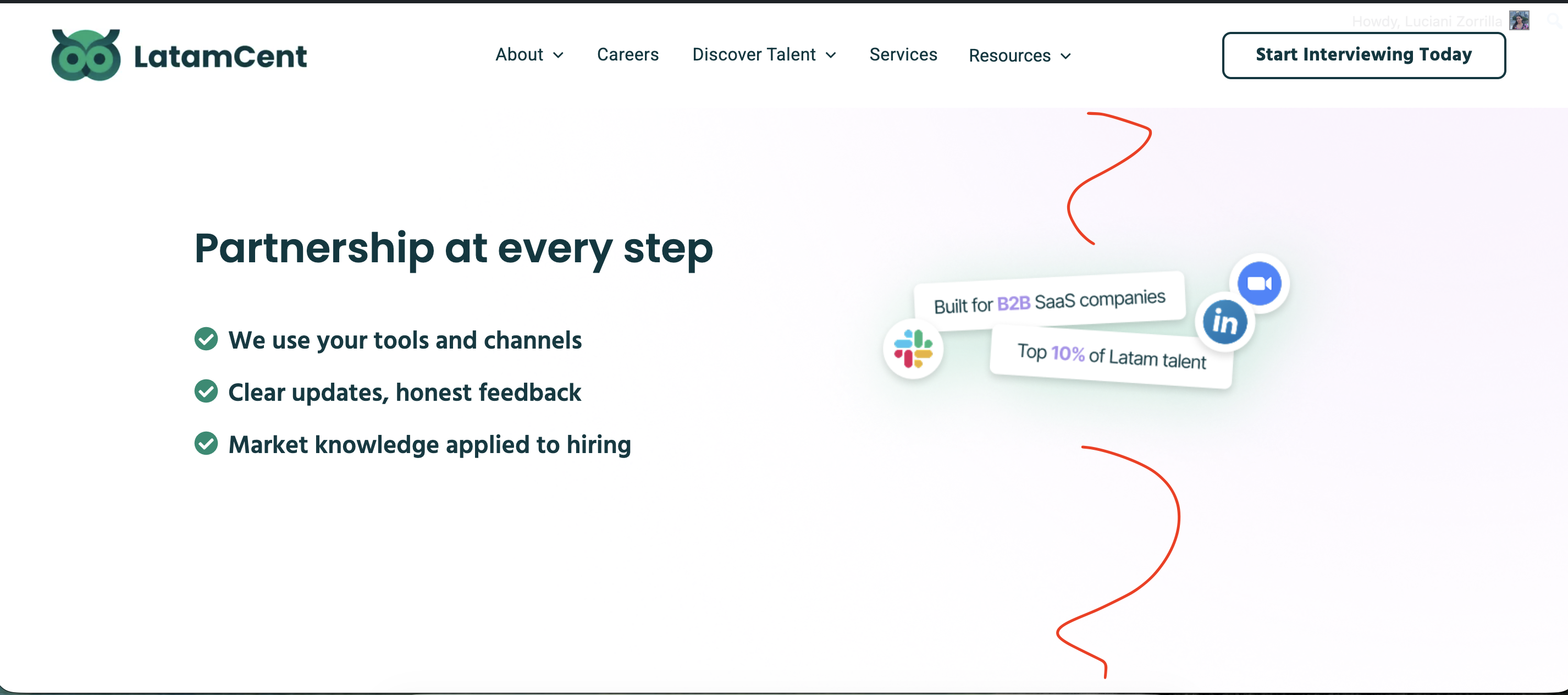1568x695 pixels.
Task: Click the 'Howdy, Luciani Zorrilla' link
Action: pyautogui.click(x=1426, y=21)
